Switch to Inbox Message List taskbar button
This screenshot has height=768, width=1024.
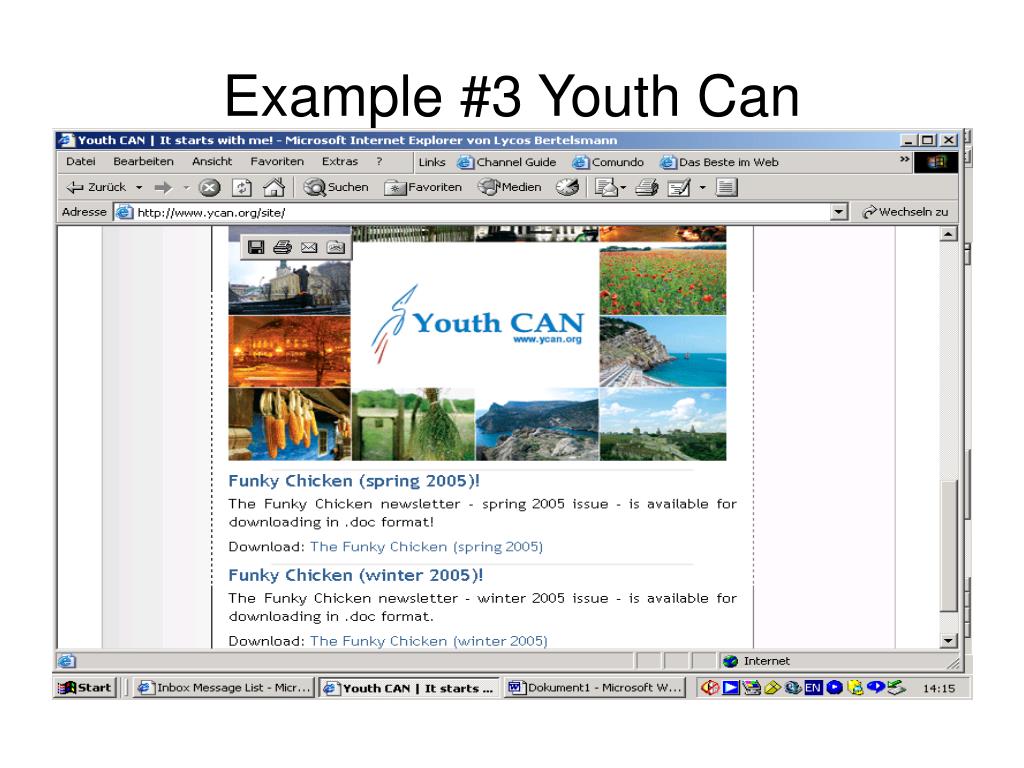224,688
